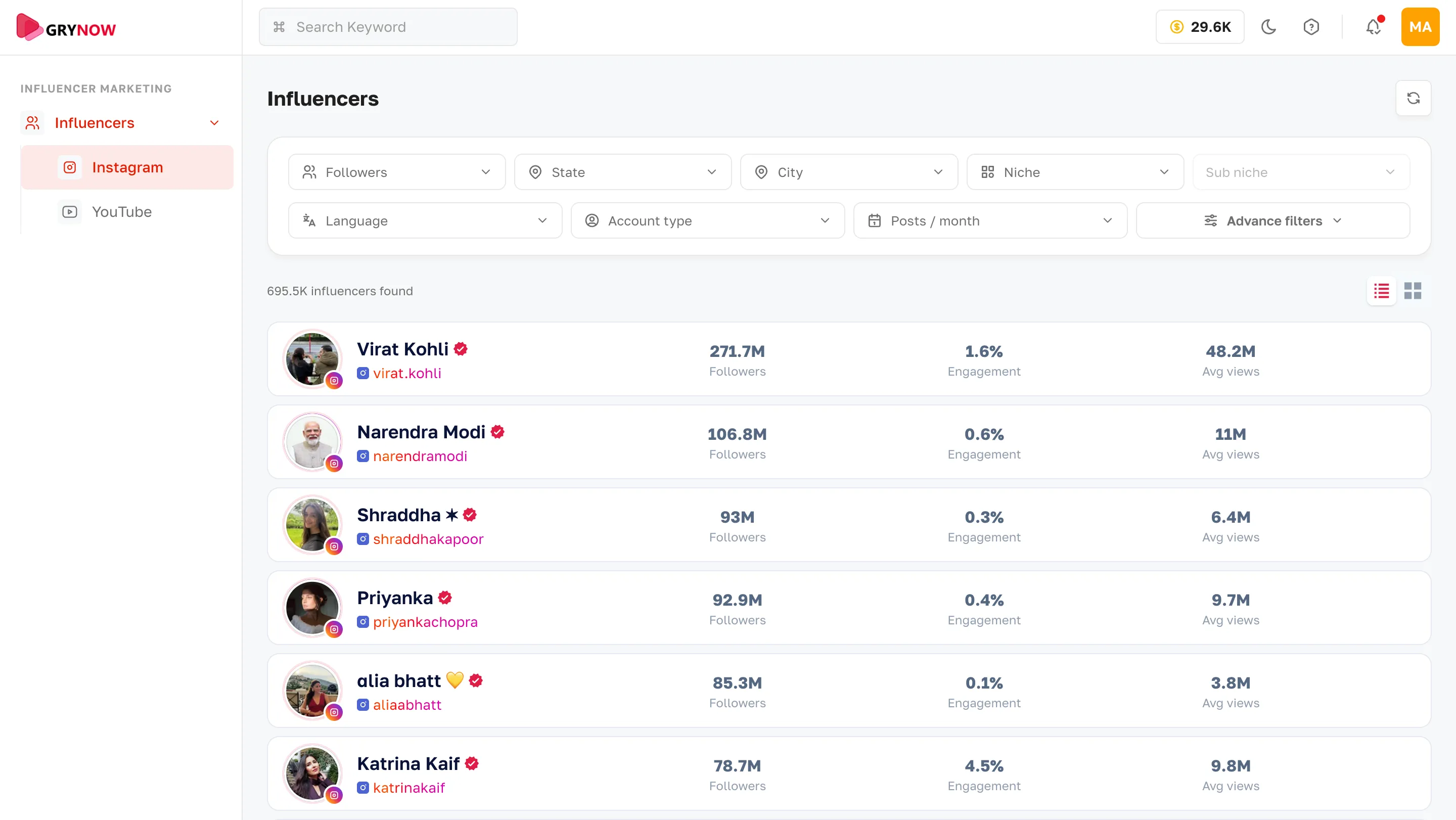Open the Followers filter dropdown
Screen dimensions: 1456x820
pyautogui.click(x=397, y=172)
